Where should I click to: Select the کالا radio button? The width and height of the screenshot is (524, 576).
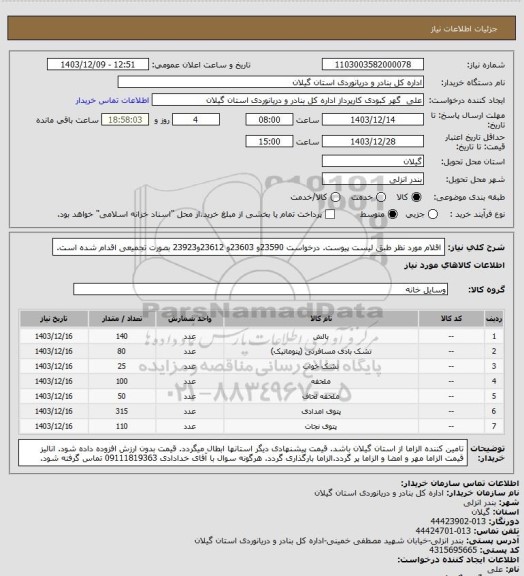pos(416,197)
